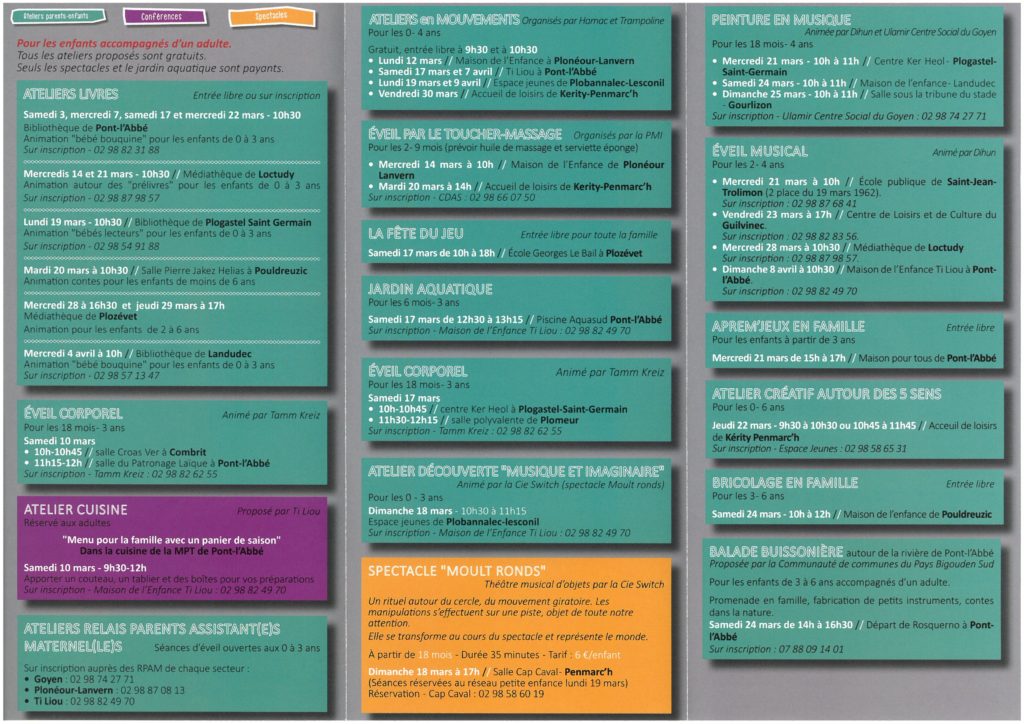Open the purple "ATELIER CUISINE" heading
This screenshot has height=724, width=1024.
point(76,509)
